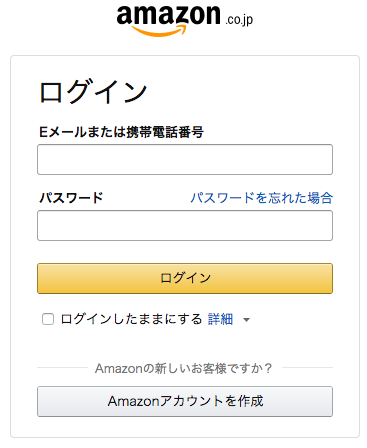This screenshot has height=448, width=367.
Task: Focus the パスワード input field
Action: click(x=185, y=225)
